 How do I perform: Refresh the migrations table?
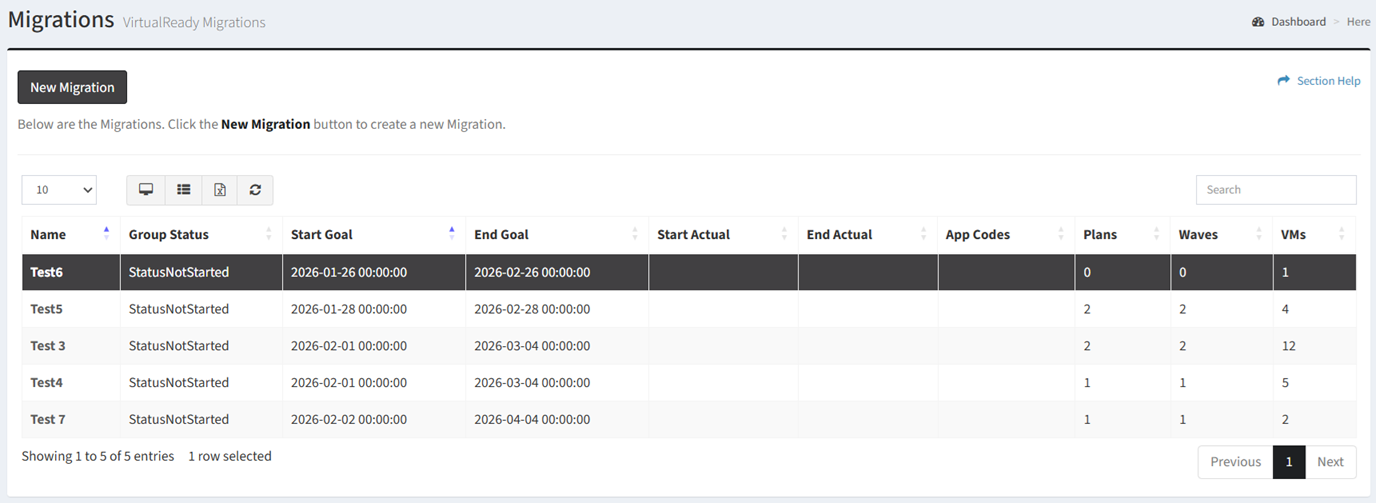[x=256, y=190]
